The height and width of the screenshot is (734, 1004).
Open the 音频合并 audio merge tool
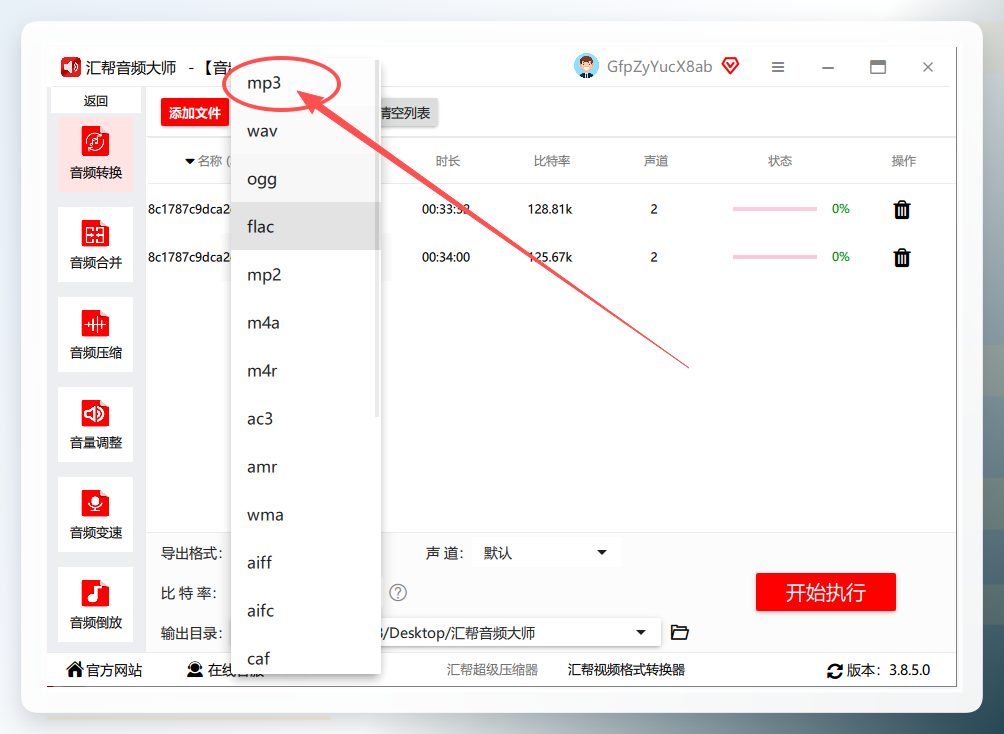(x=95, y=245)
